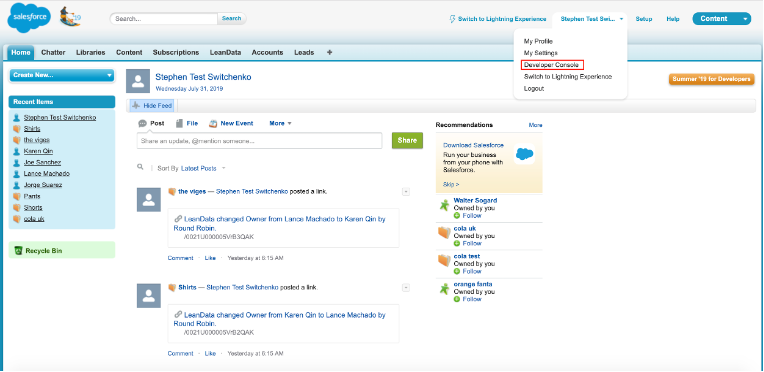
Task: Click the account icon beside Pants
Action: (17, 196)
